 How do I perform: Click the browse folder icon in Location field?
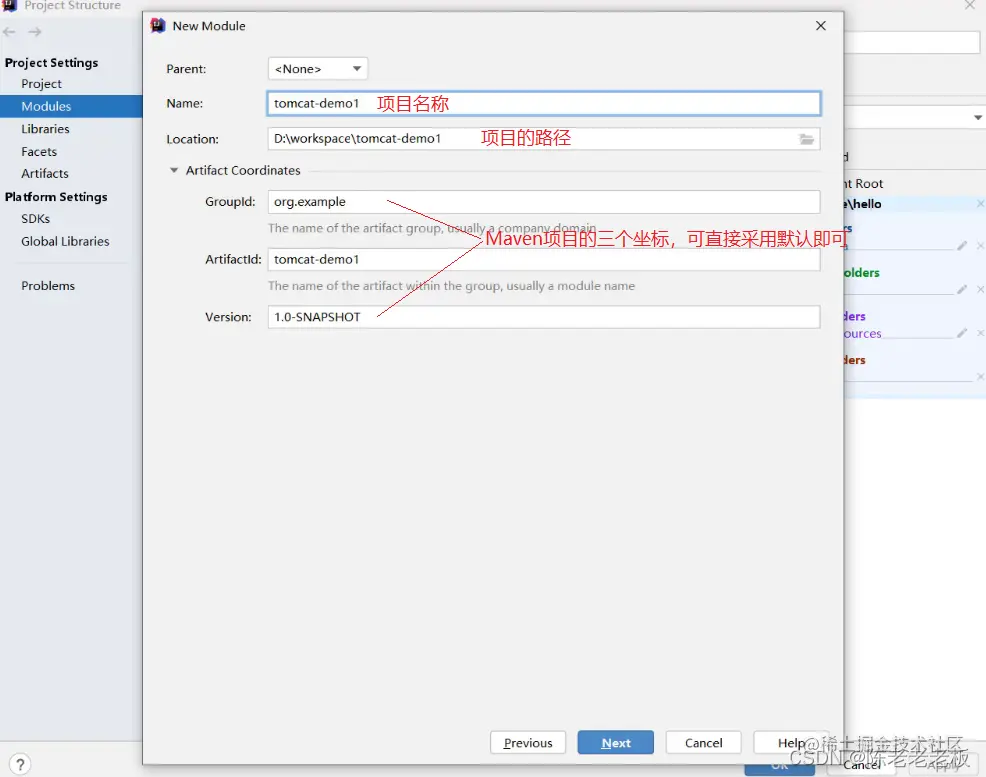806,139
